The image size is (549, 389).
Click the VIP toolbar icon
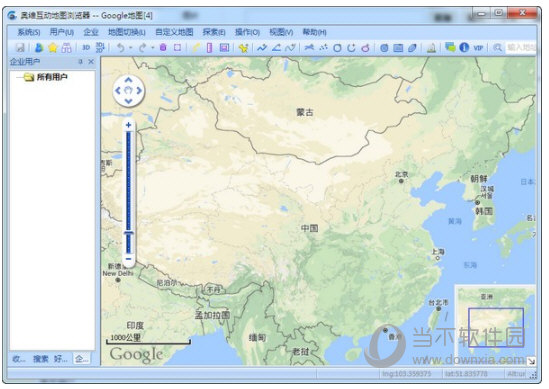478,48
